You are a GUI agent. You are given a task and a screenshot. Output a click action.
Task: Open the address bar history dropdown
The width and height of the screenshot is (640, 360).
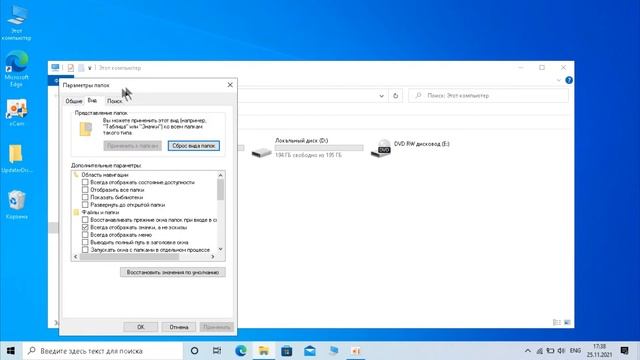(x=381, y=96)
